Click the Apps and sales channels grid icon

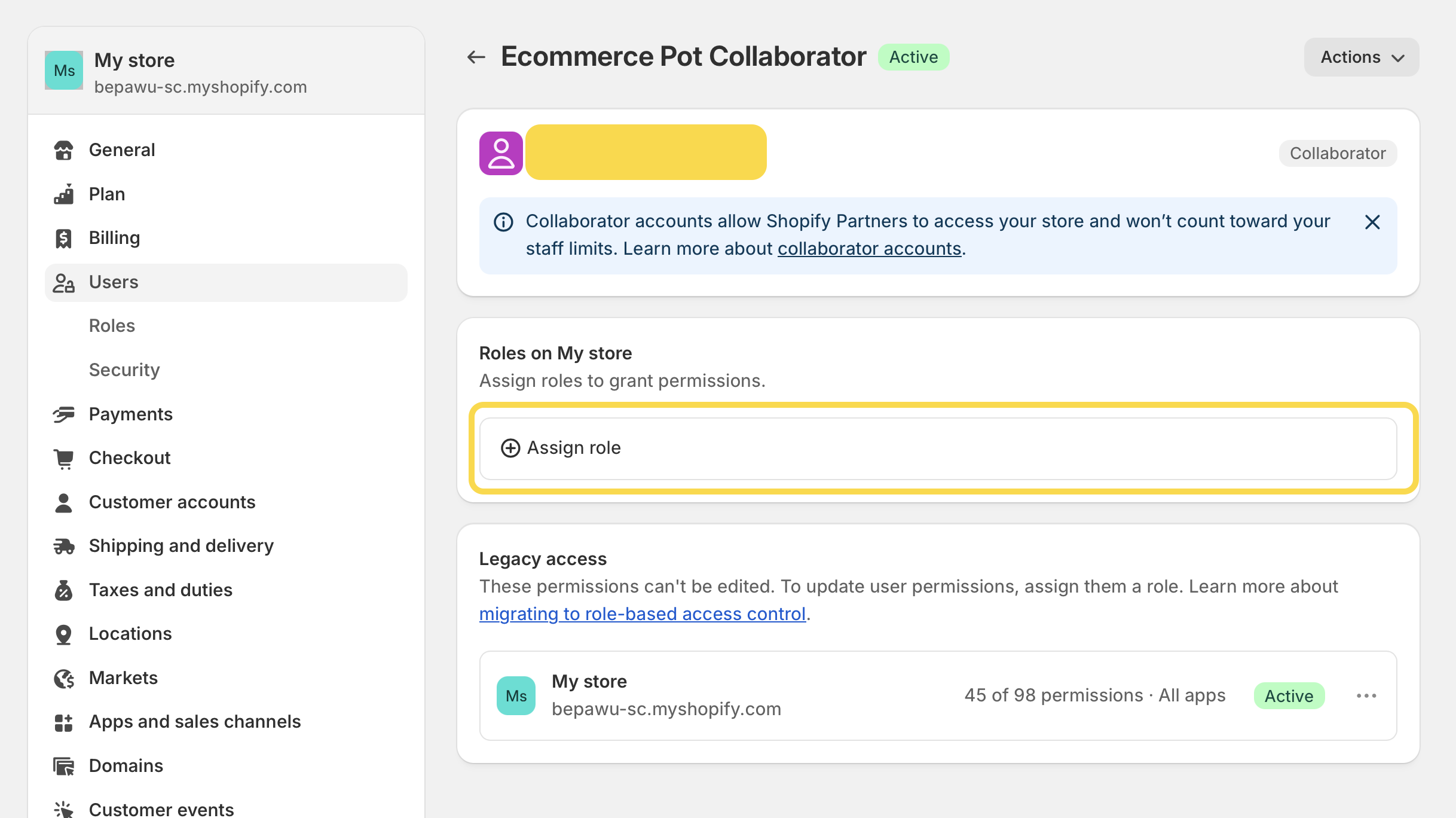coord(63,722)
